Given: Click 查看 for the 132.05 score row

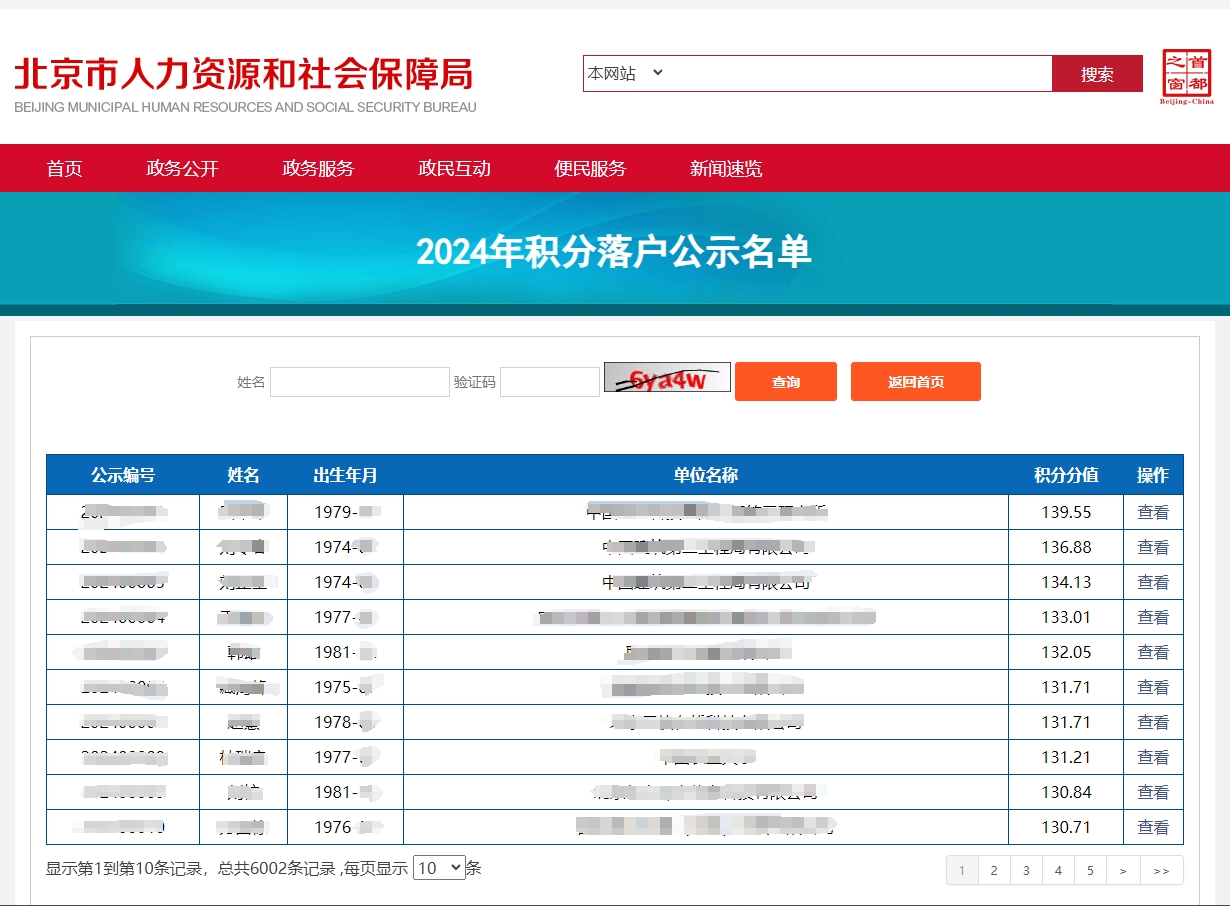Looking at the screenshot, I should click(1153, 652).
